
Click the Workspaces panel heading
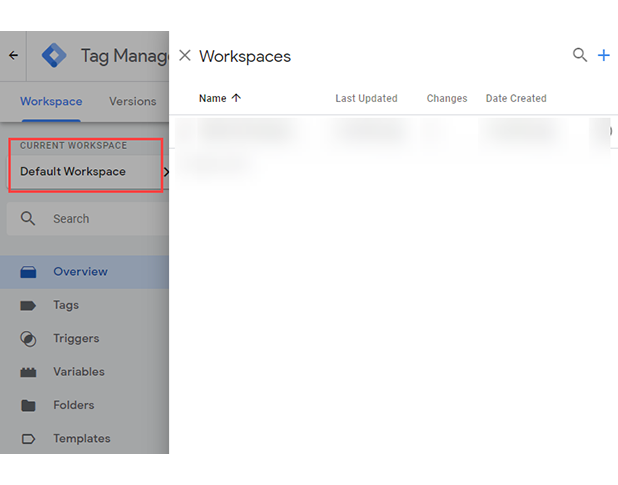245,56
